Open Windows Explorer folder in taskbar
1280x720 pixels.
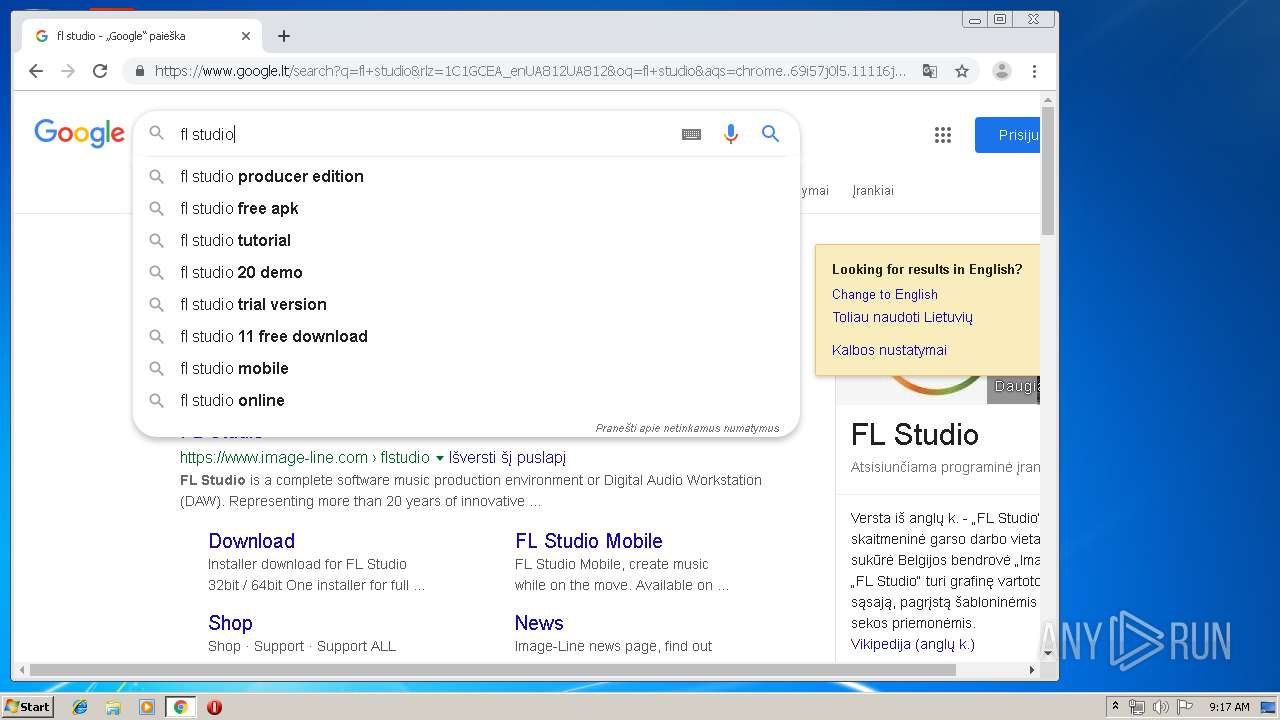(113, 707)
